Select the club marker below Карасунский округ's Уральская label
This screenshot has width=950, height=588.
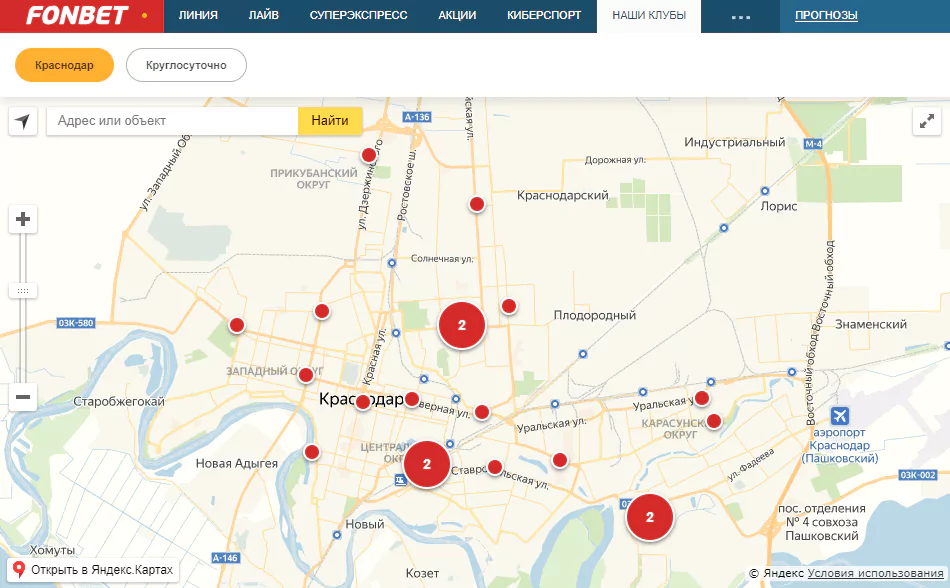click(x=714, y=421)
